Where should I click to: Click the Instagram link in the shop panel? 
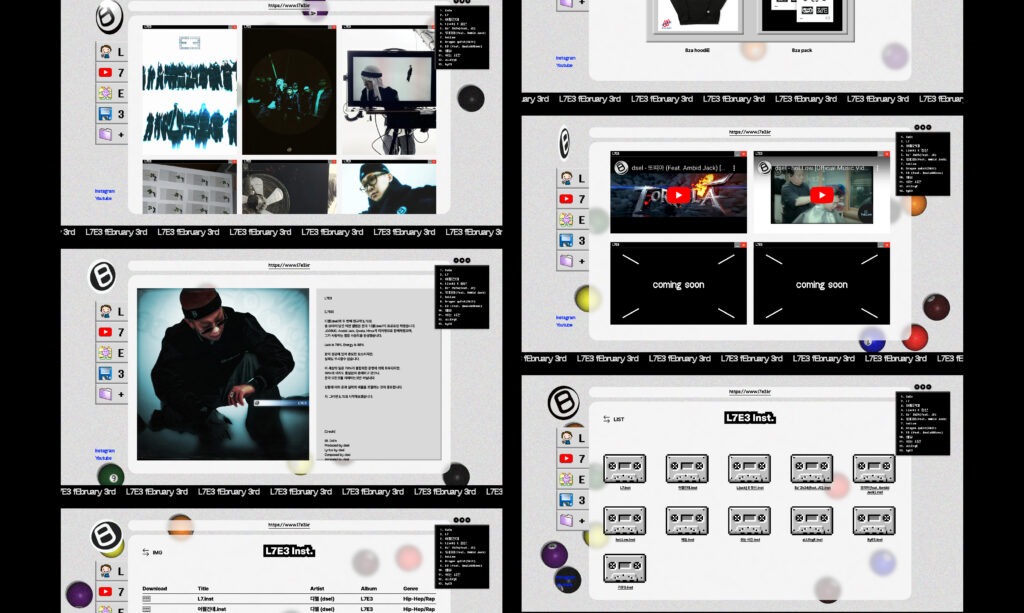[x=566, y=58]
